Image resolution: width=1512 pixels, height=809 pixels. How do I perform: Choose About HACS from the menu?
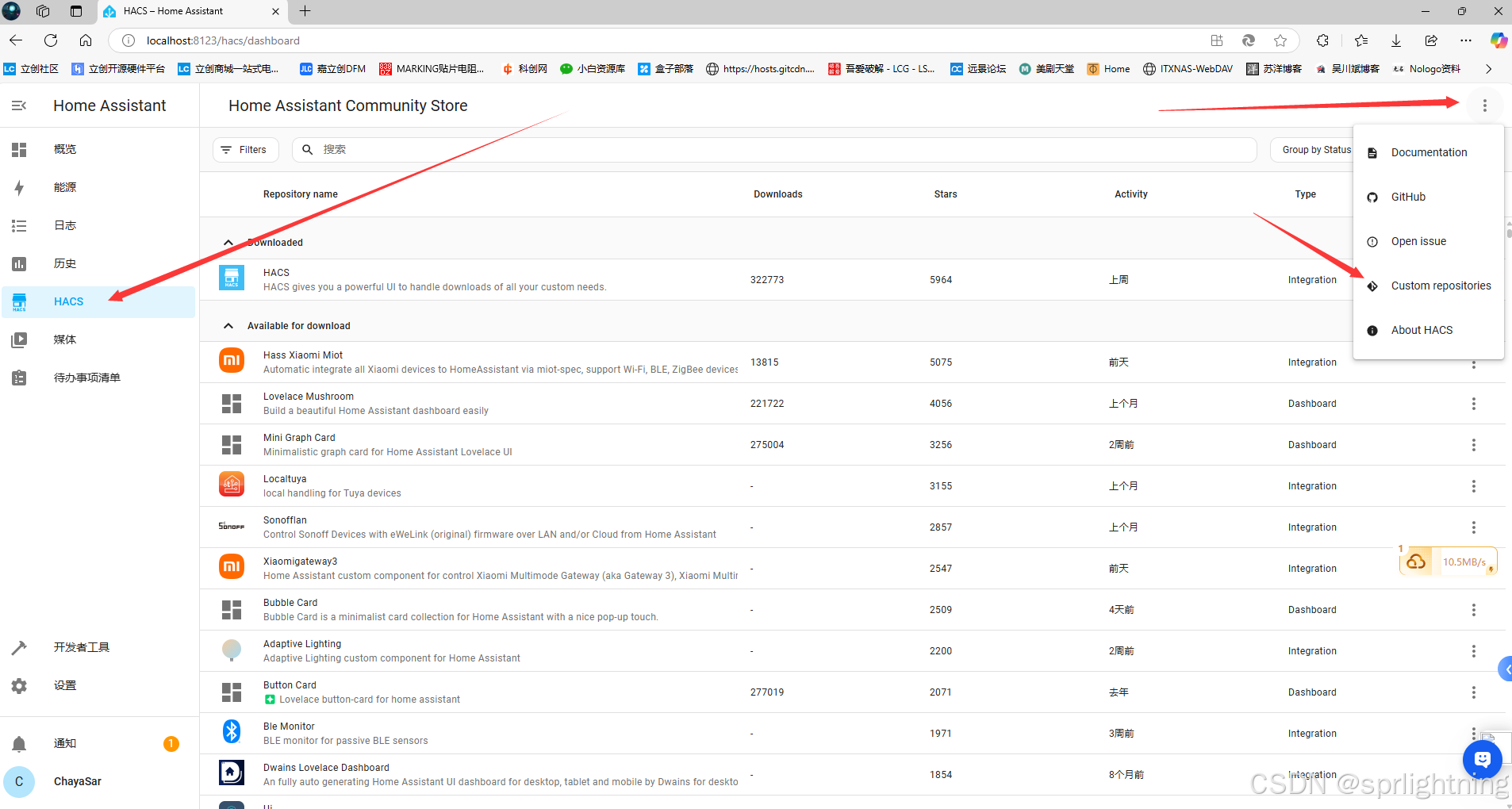tap(1429, 330)
